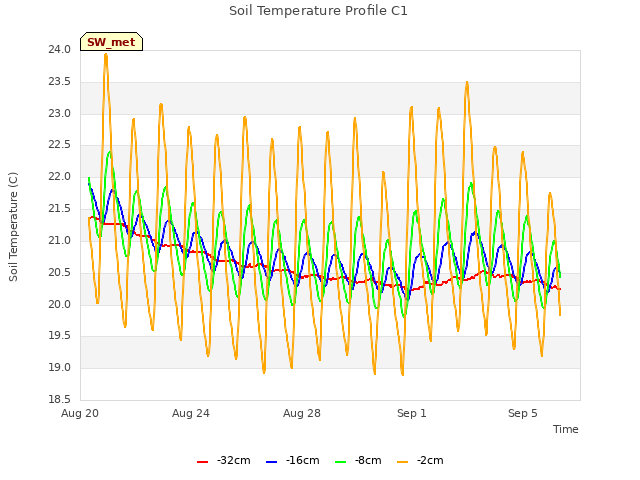
Task: Click the 20.5 y-axis tick label
Action: 60,272
